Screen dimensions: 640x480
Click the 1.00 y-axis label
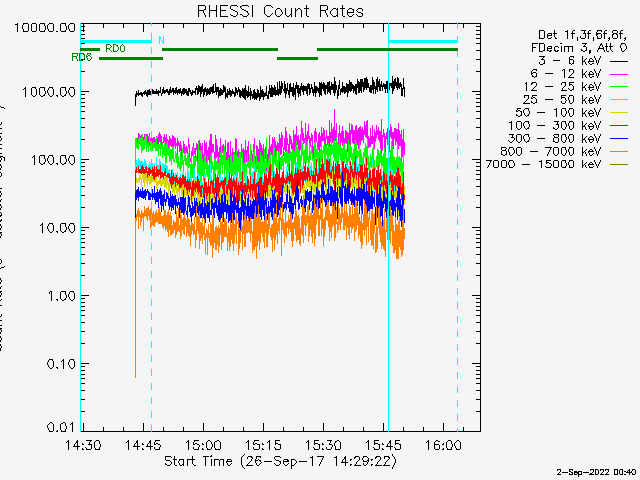click(x=62, y=296)
